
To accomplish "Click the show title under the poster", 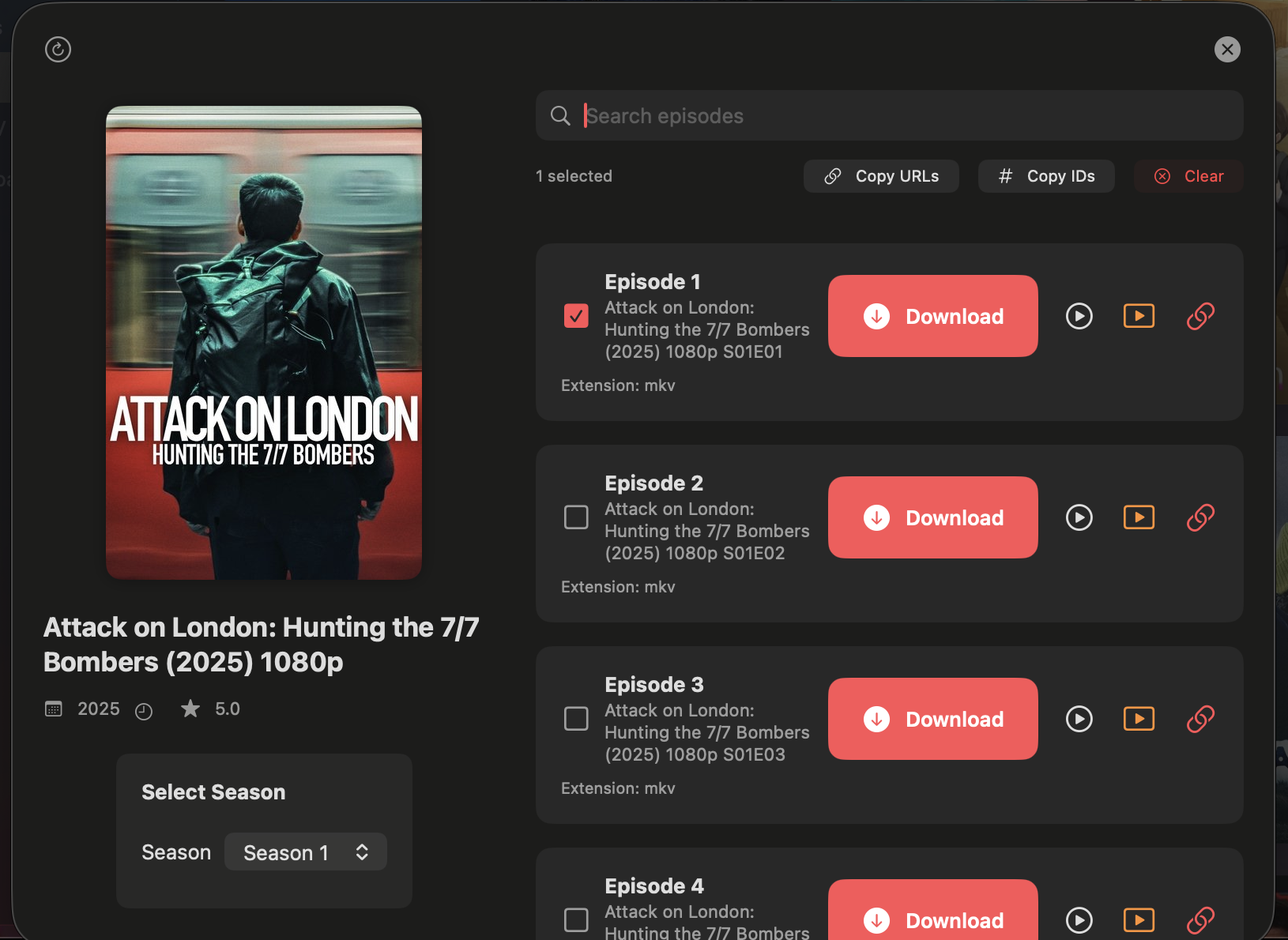I will [262, 645].
